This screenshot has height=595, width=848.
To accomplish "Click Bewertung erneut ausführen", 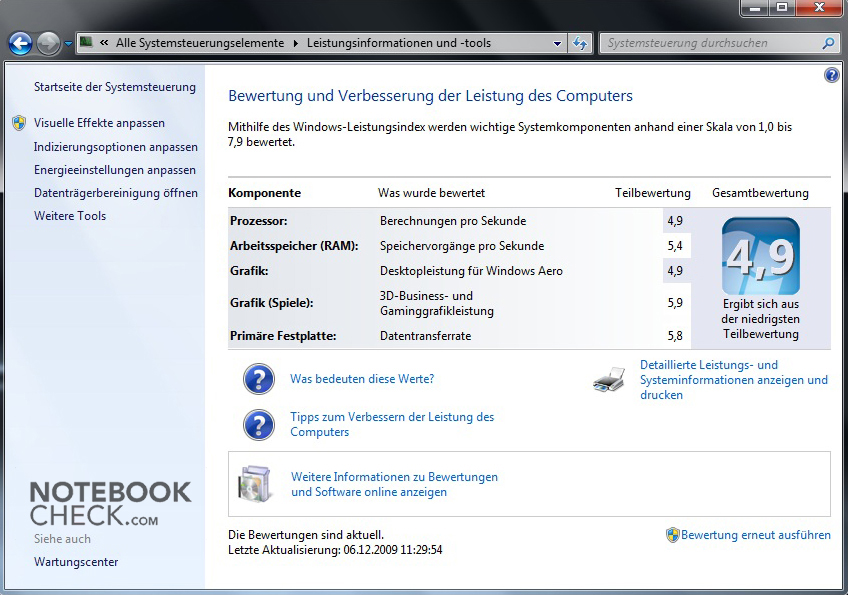I will pos(756,535).
